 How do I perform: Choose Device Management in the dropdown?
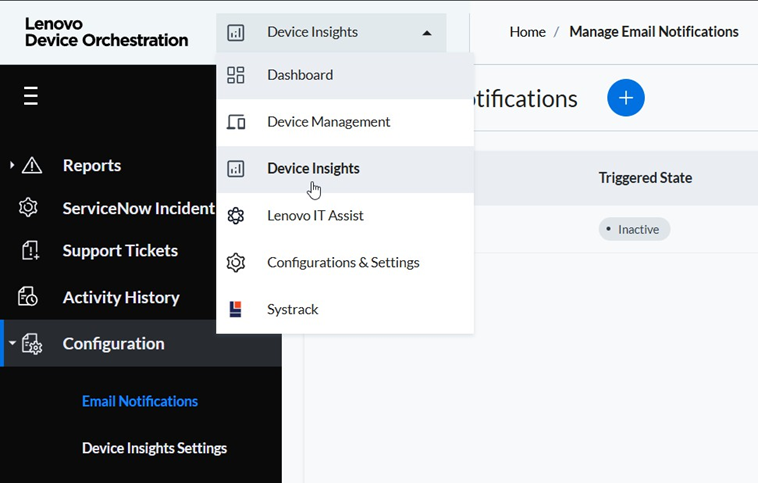pos(328,122)
